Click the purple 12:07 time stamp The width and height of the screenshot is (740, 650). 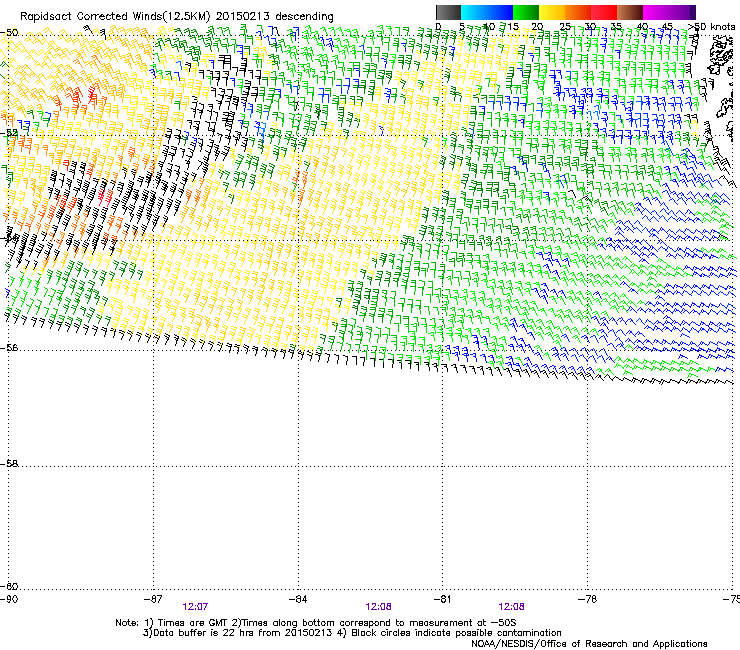(x=195, y=607)
